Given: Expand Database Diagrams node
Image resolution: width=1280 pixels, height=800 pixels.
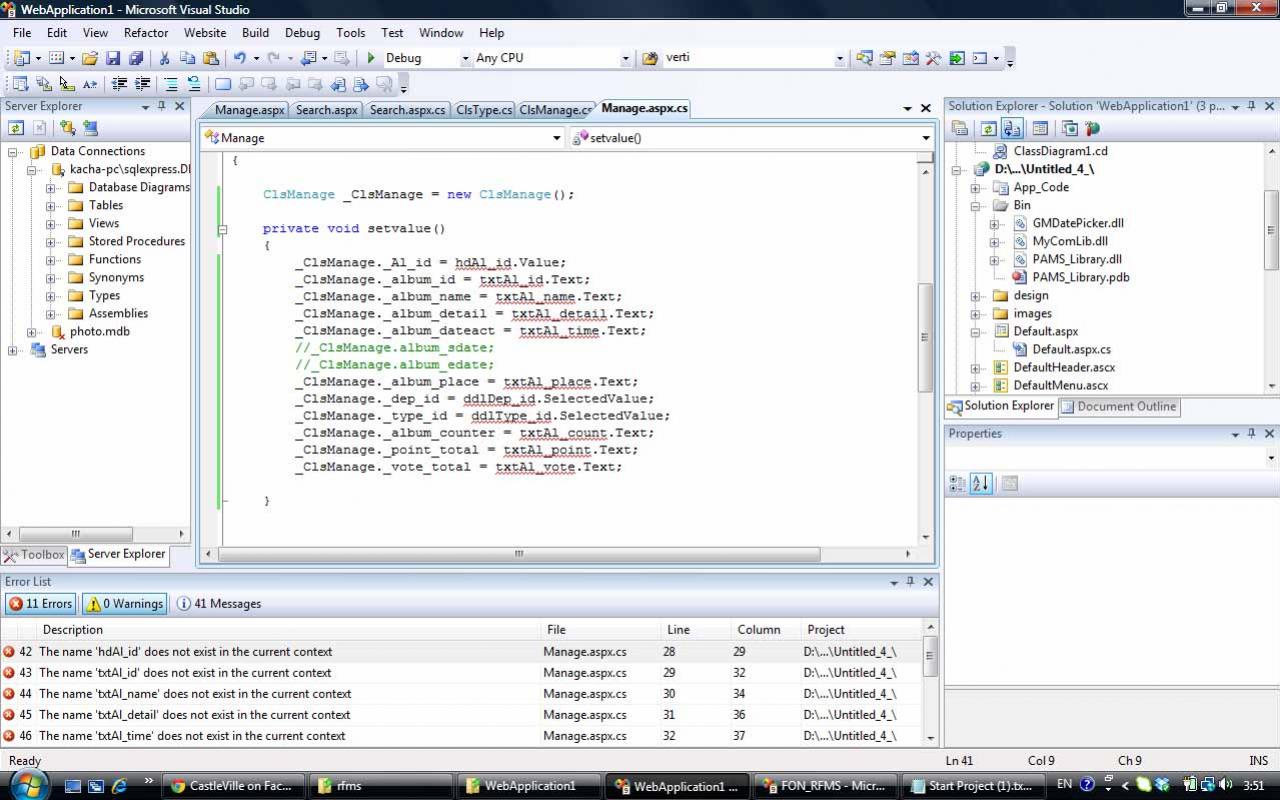Looking at the screenshot, I should [50, 187].
